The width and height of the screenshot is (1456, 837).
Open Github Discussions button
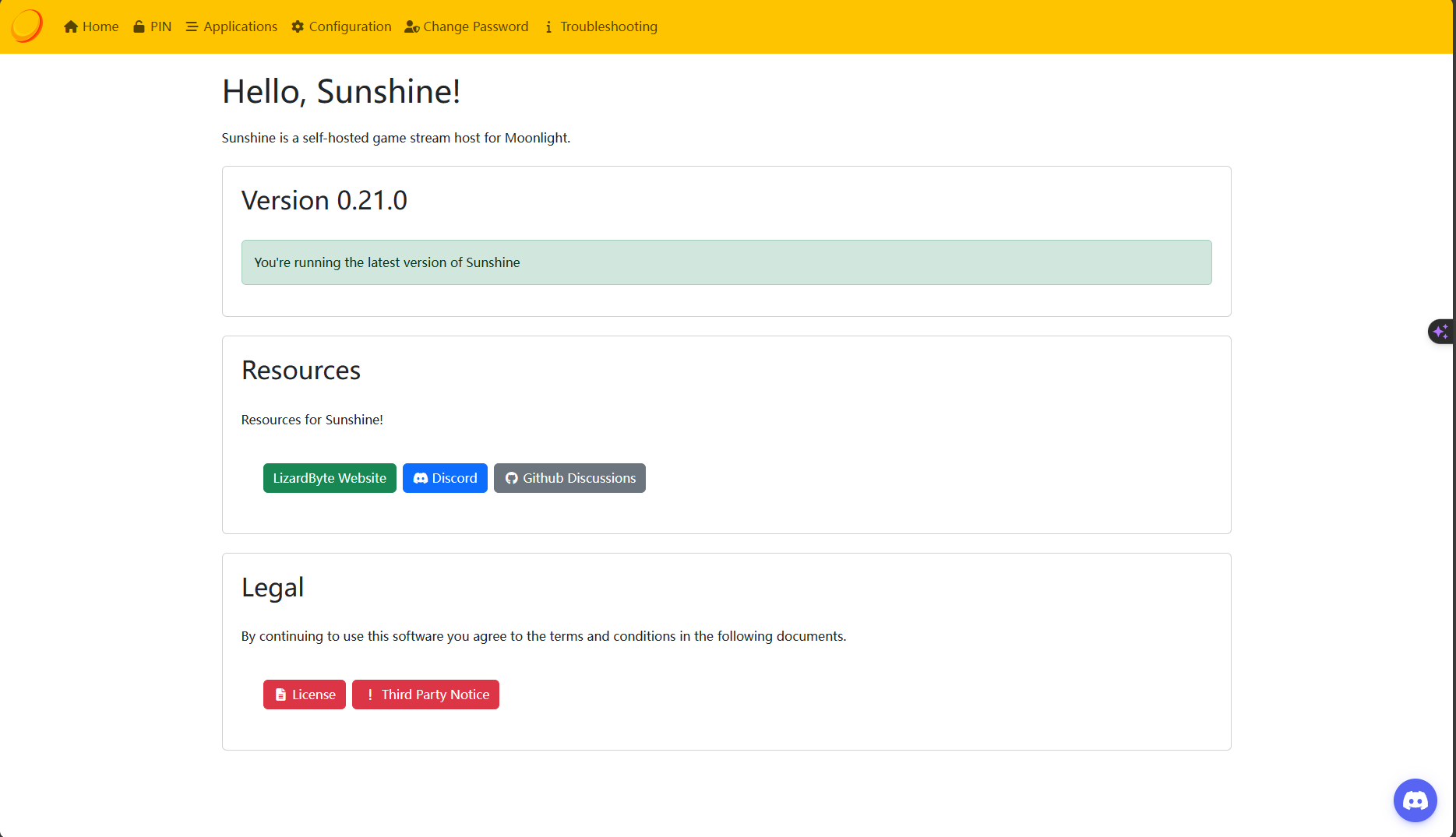coord(569,478)
